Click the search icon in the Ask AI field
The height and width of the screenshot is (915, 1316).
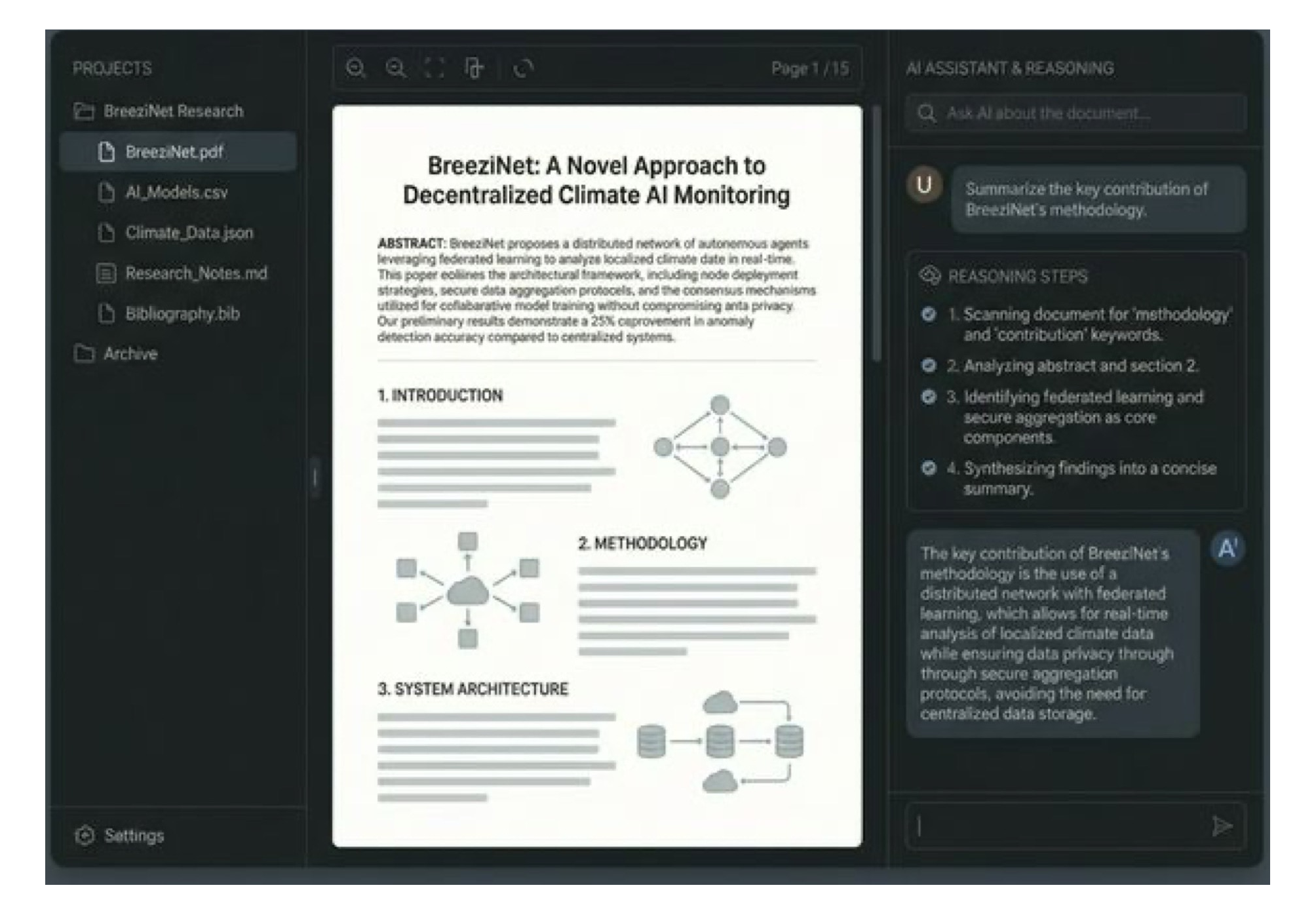pyautogui.click(x=926, y=113)
